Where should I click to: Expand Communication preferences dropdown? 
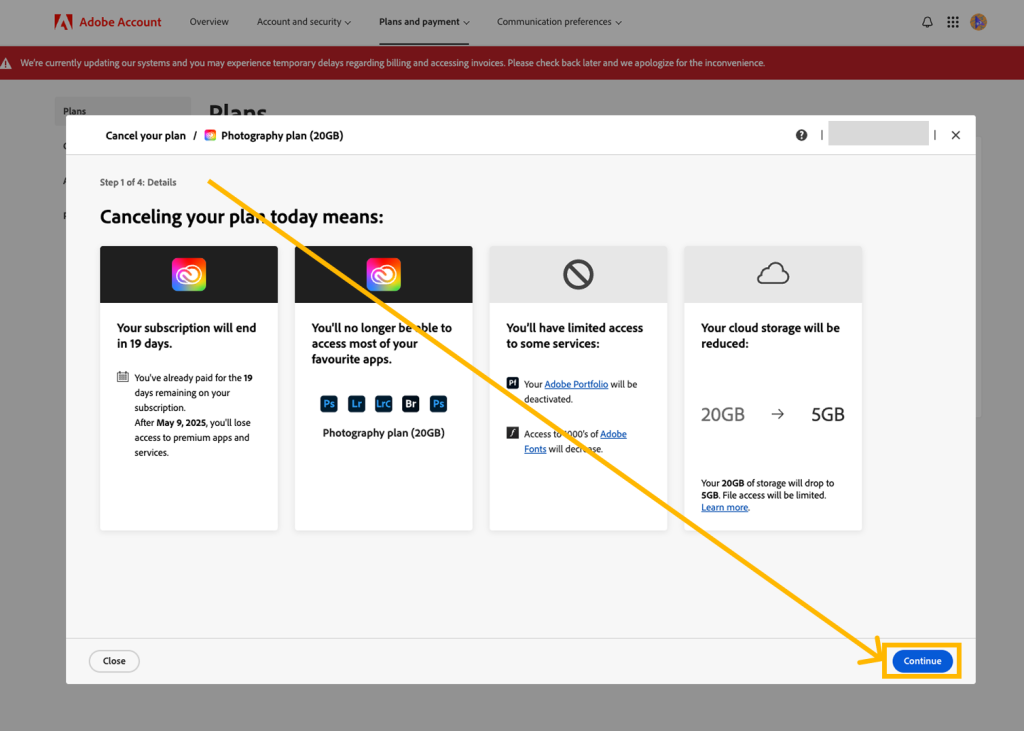click(x=559, y=22)
